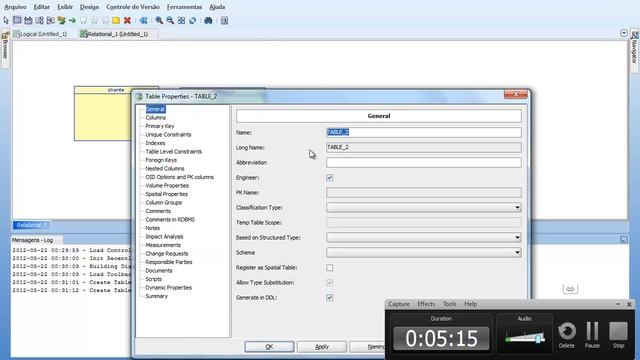
Task: Click the Generate DDL toolbar icon
Action: click(x=224, y=20)
